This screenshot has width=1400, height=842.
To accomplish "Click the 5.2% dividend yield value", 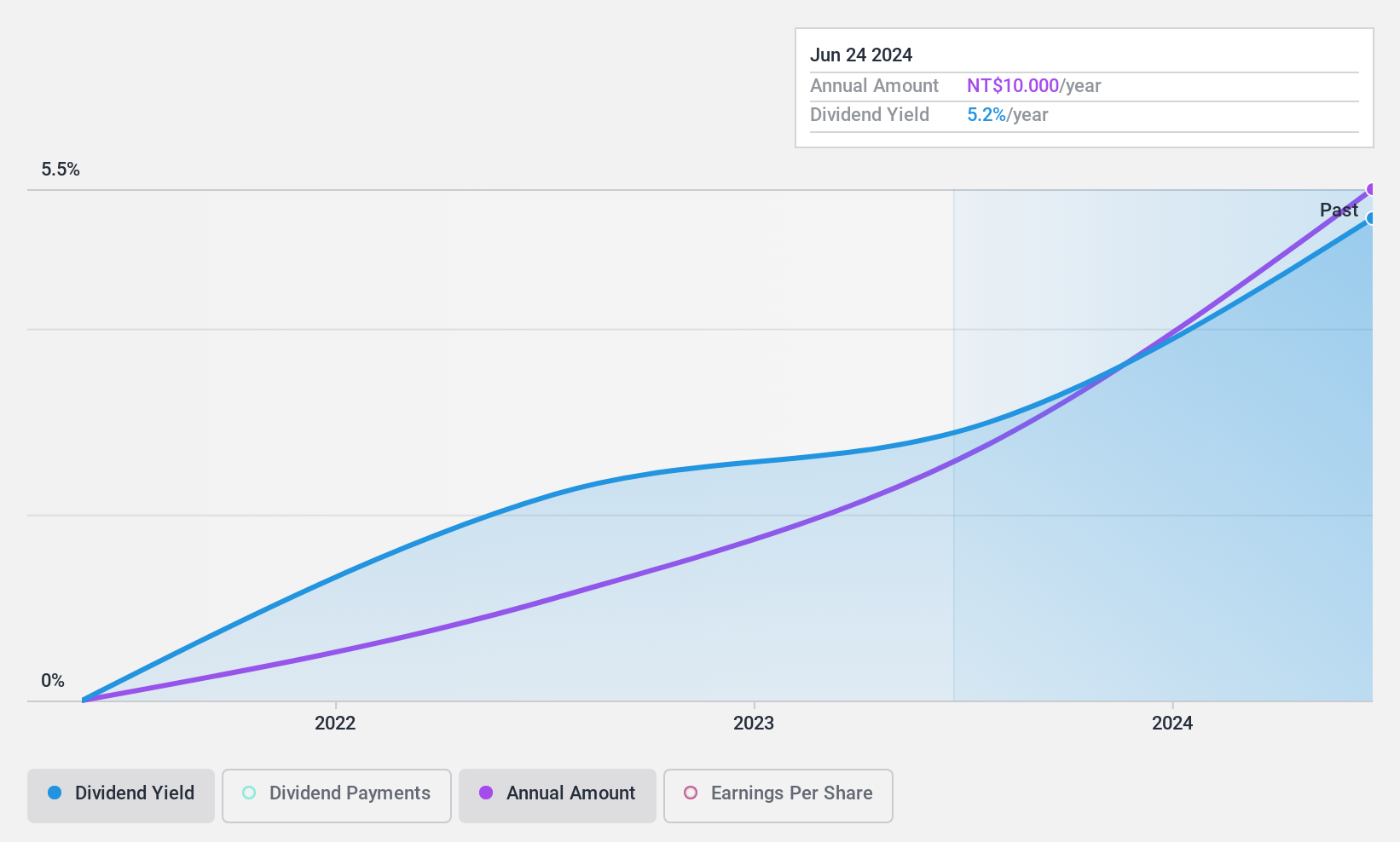I will pos(986,115).
